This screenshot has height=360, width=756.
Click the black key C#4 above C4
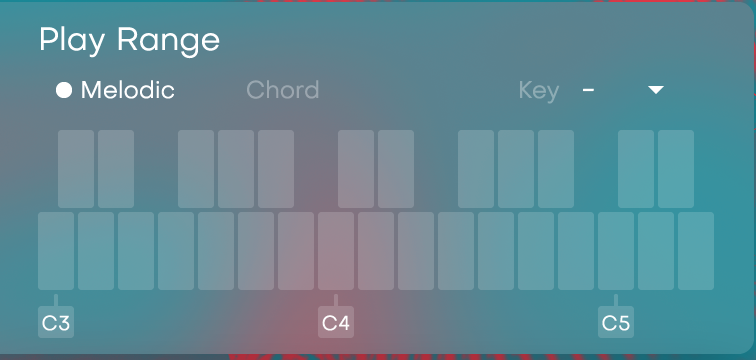click(356, 169)
